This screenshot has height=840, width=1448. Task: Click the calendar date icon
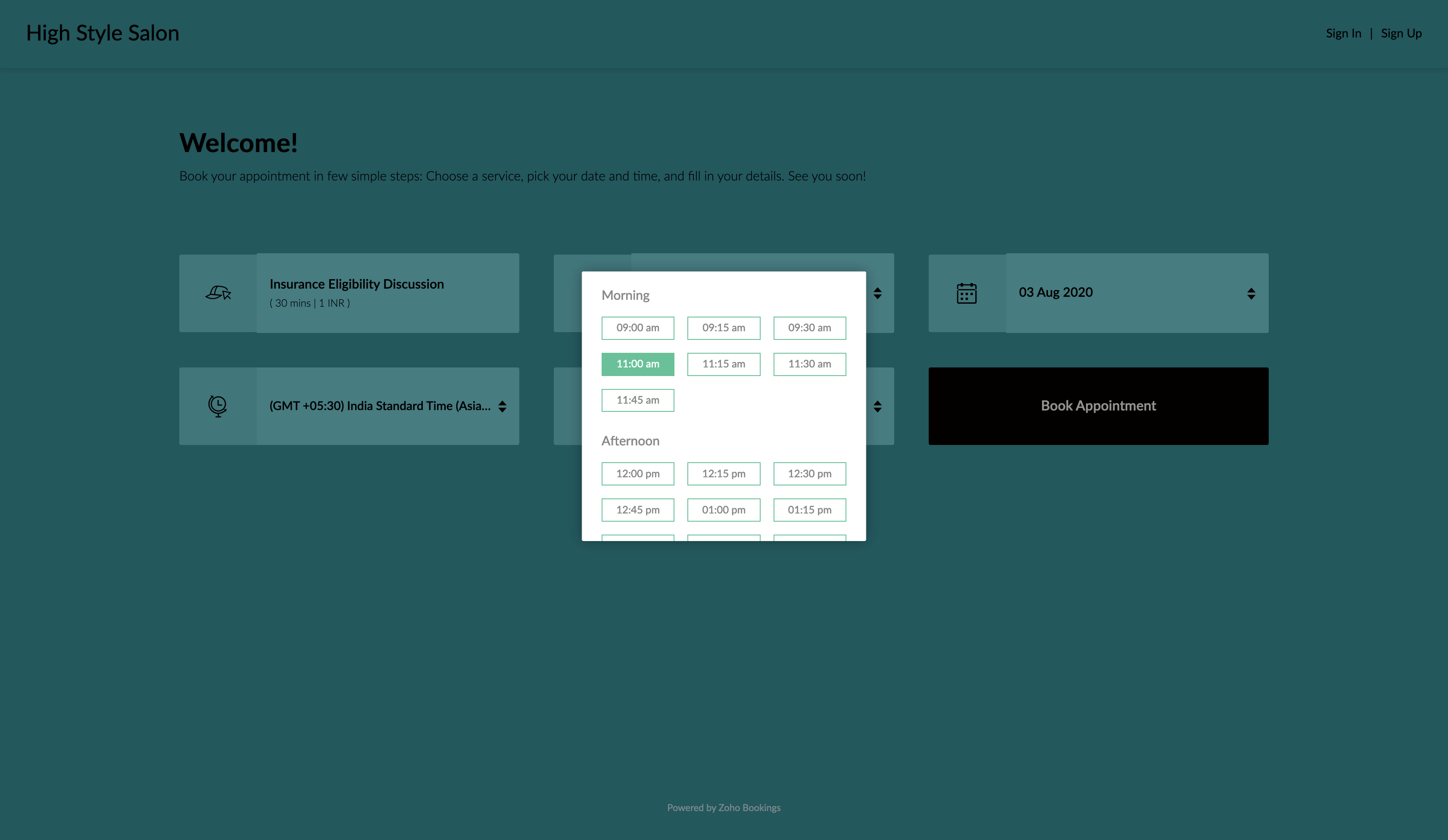pos(967,293)
